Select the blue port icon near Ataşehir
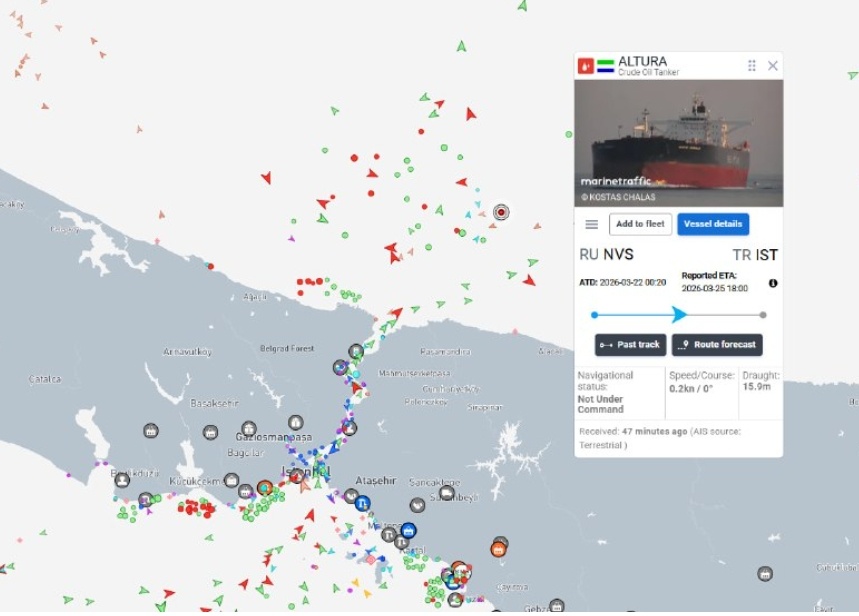The width and height of the screenshot is (859, 616). [x=362, y=502]
